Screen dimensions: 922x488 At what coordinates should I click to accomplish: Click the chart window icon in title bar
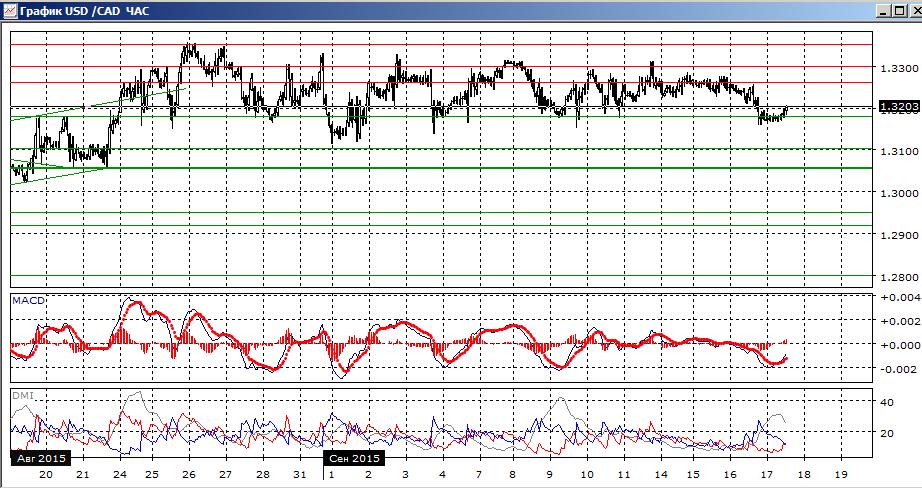click(x=9, y=10)
